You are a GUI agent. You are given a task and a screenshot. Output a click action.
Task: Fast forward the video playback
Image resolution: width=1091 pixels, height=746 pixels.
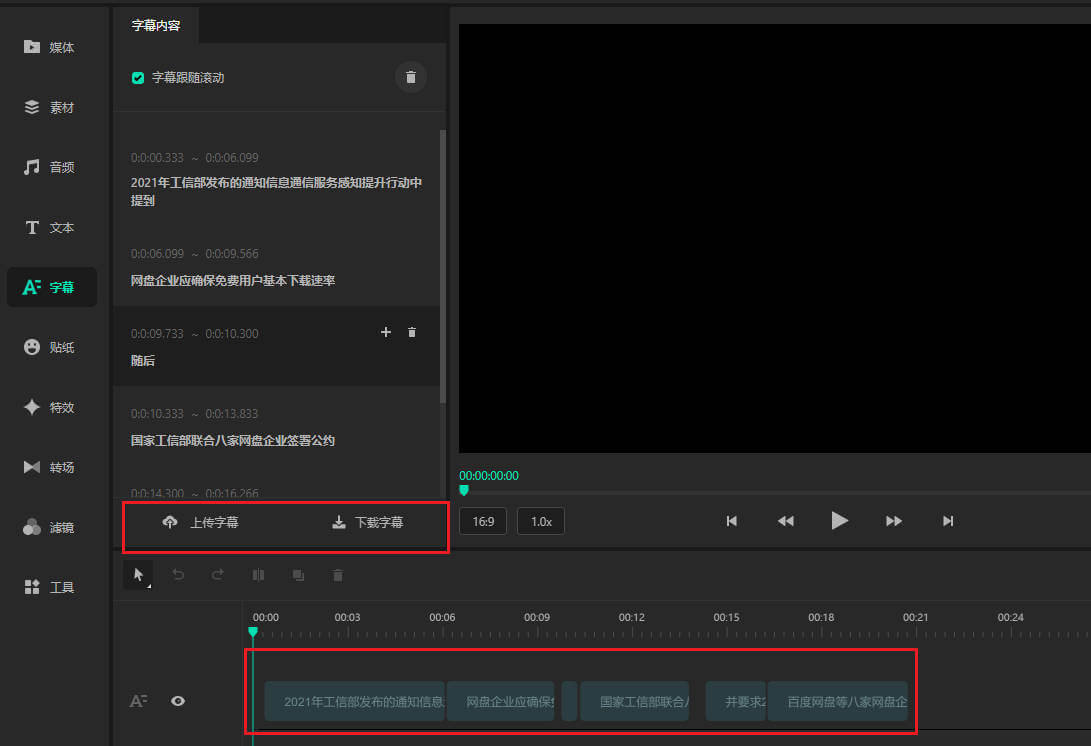893,521
